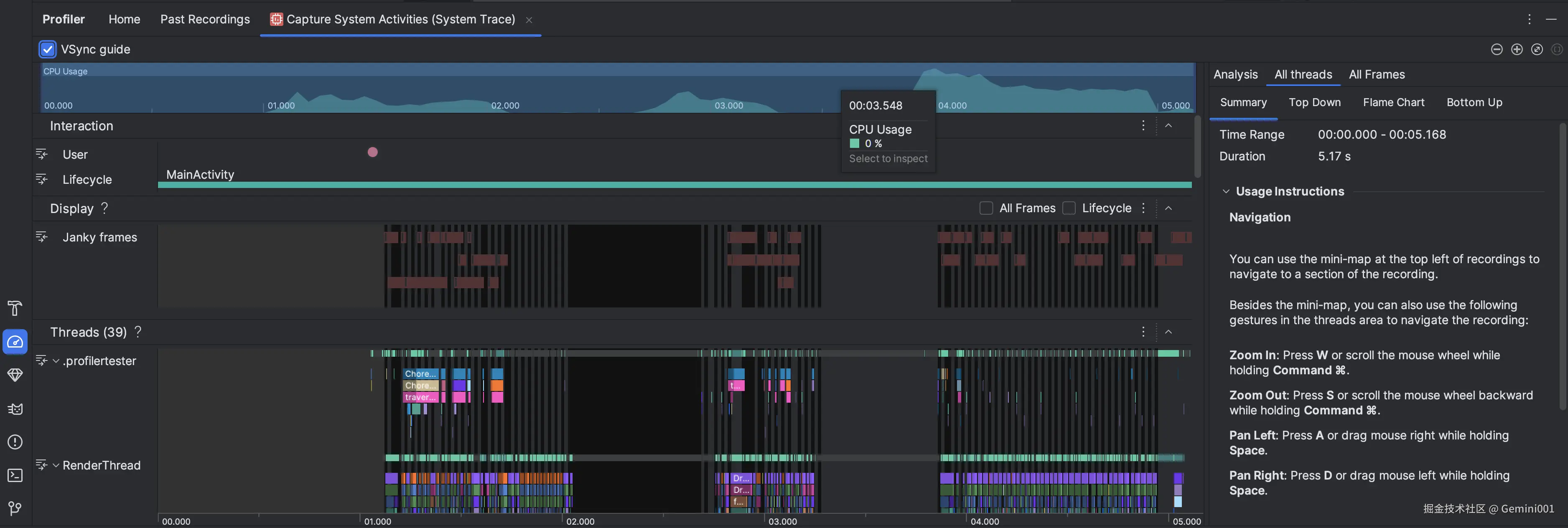
Task: Click the Threads section help question mark
Action: (138, 332)
